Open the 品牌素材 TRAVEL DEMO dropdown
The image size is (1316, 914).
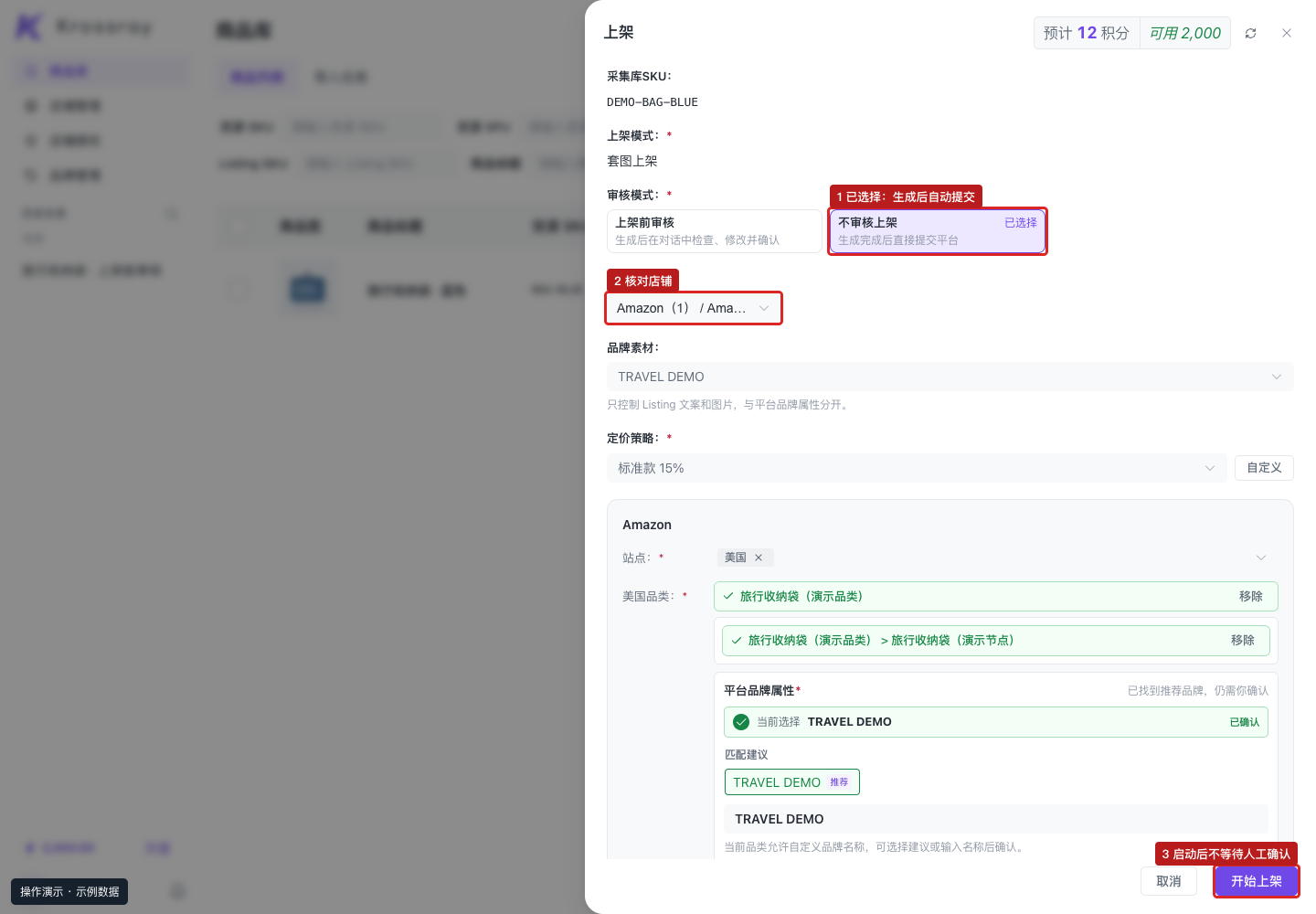coord(950,377)
